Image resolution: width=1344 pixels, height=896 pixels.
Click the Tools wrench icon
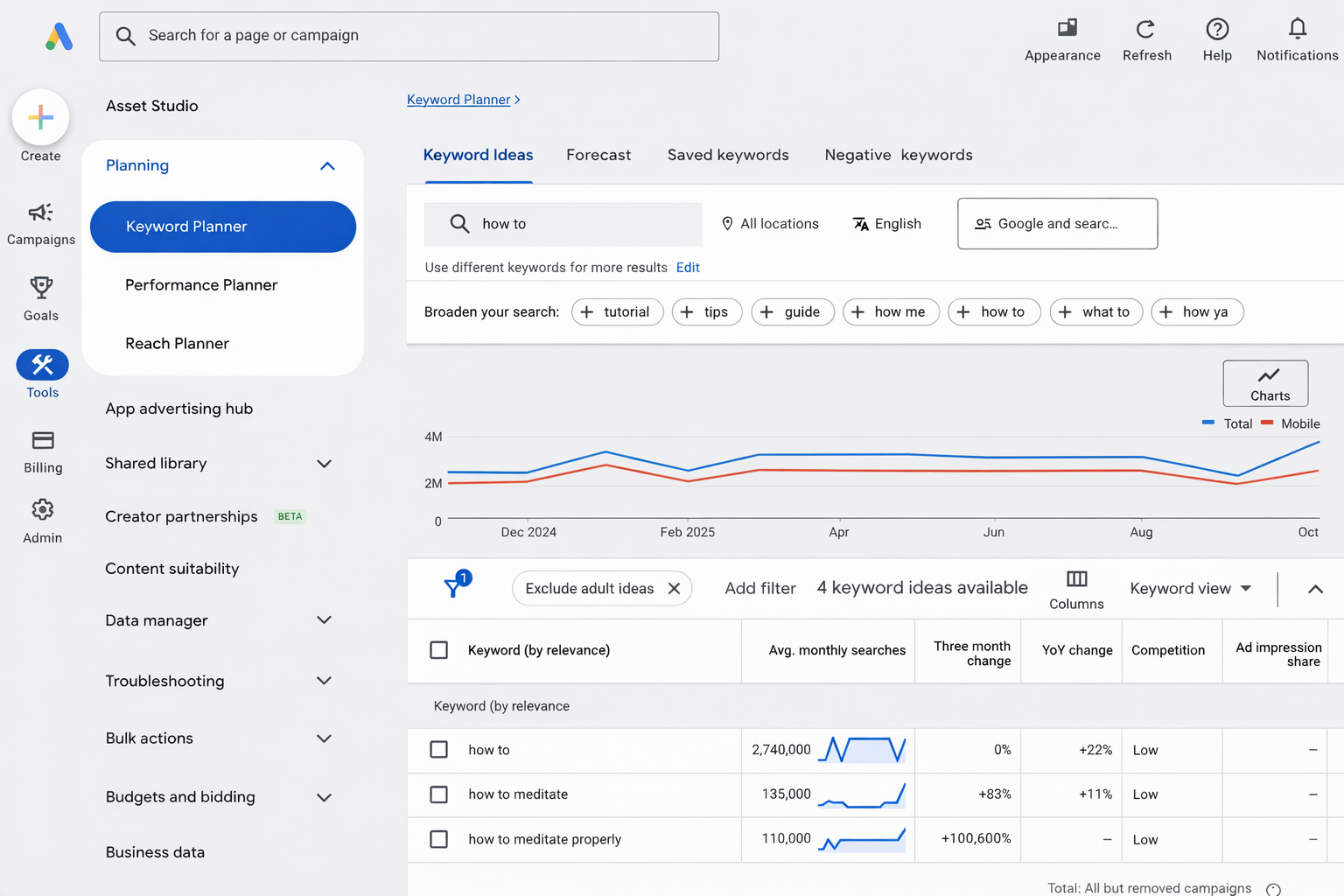(x=41, y=365)
